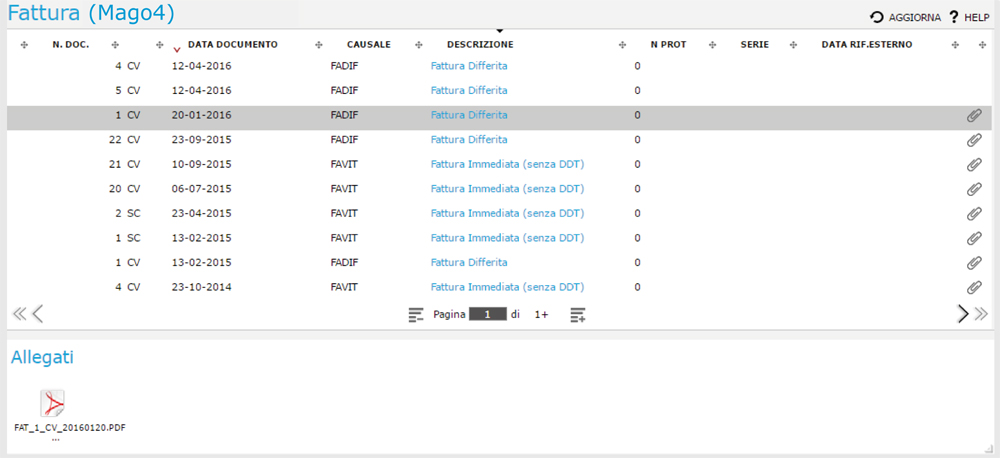
Task: Open FAT_1_CV_20160120.PDF attachment thumbnail
Action: 53,405
